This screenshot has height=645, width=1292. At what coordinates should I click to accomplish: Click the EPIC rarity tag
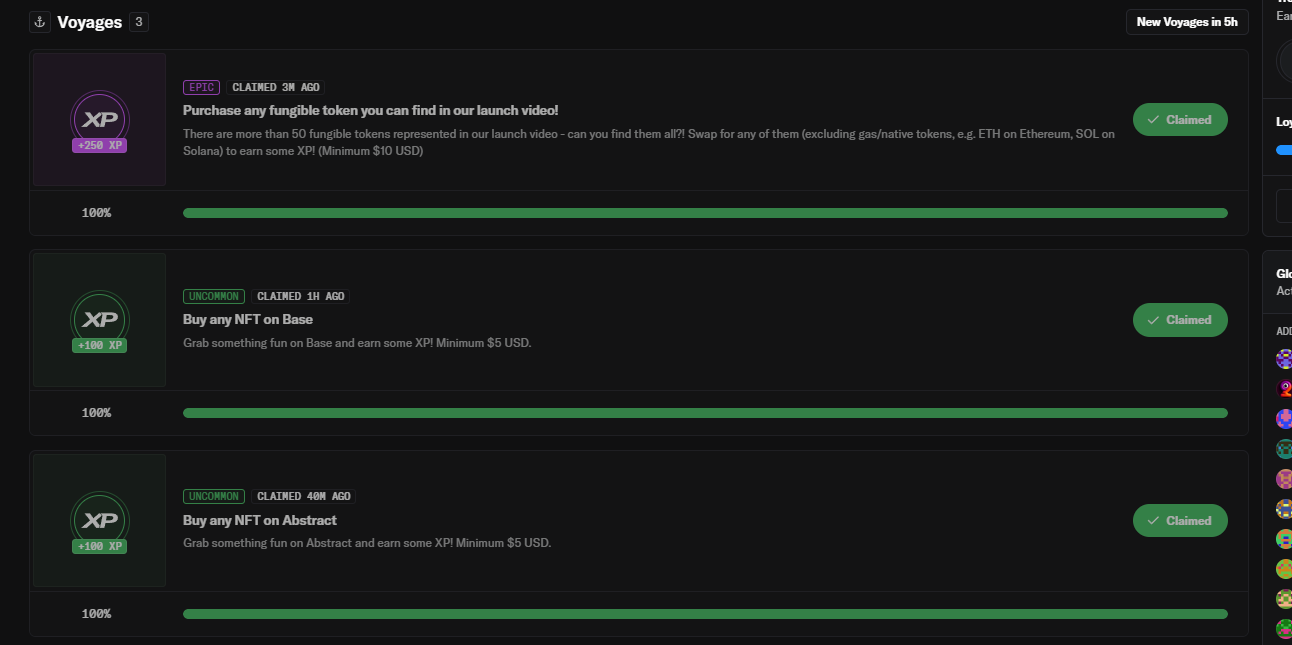(x=201, y=88)
